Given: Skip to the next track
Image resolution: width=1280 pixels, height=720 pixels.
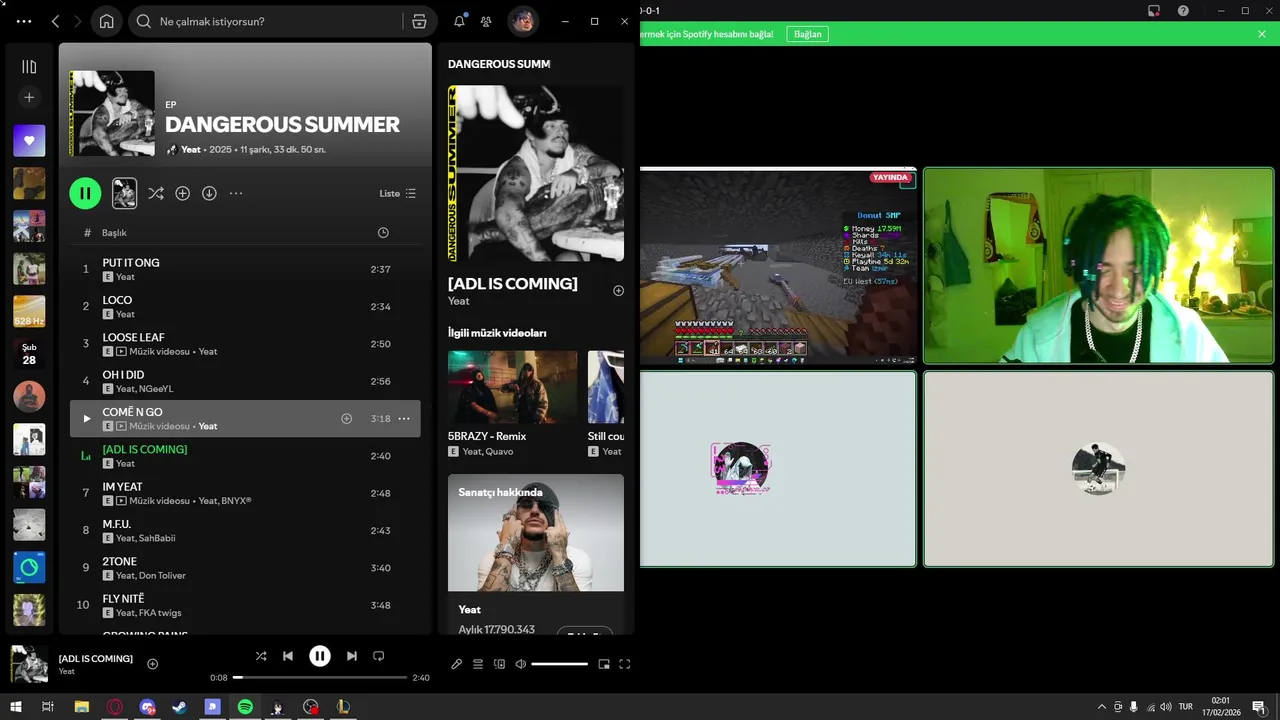Looking at the screenshot, I should pyautogui.click(x=352, y=656).
